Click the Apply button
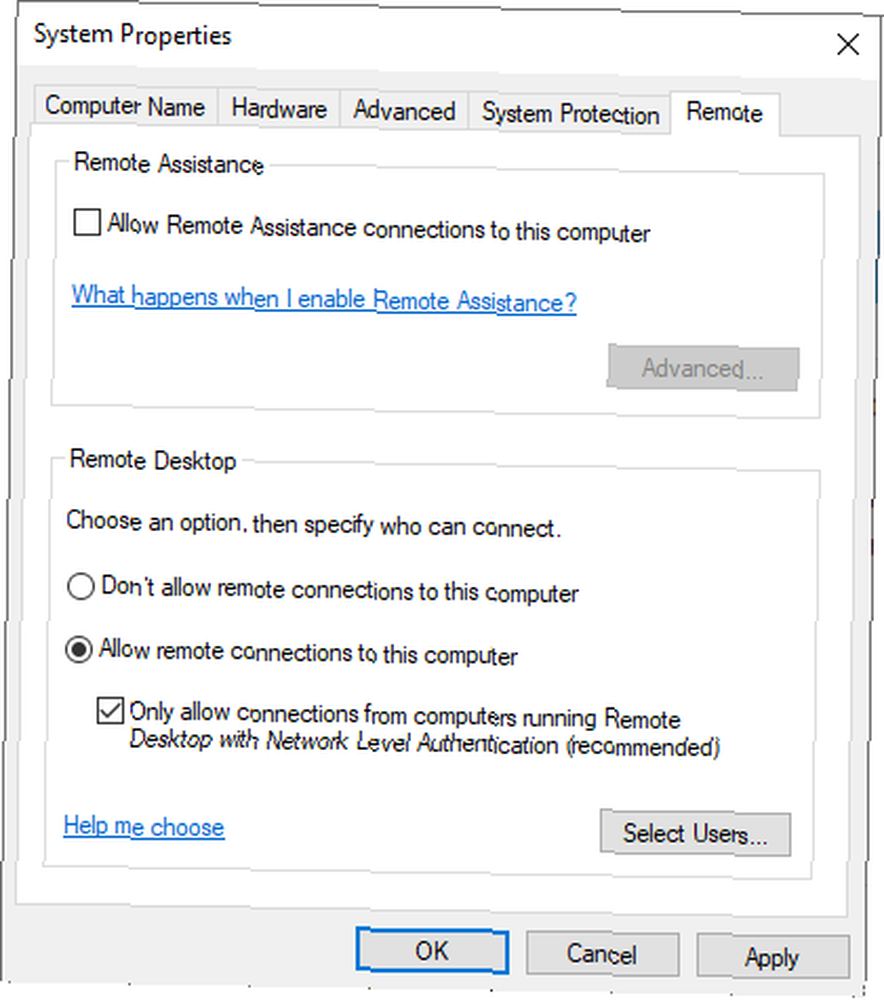The height and width of the screenshot is (1000, 884). coord(772,957)
